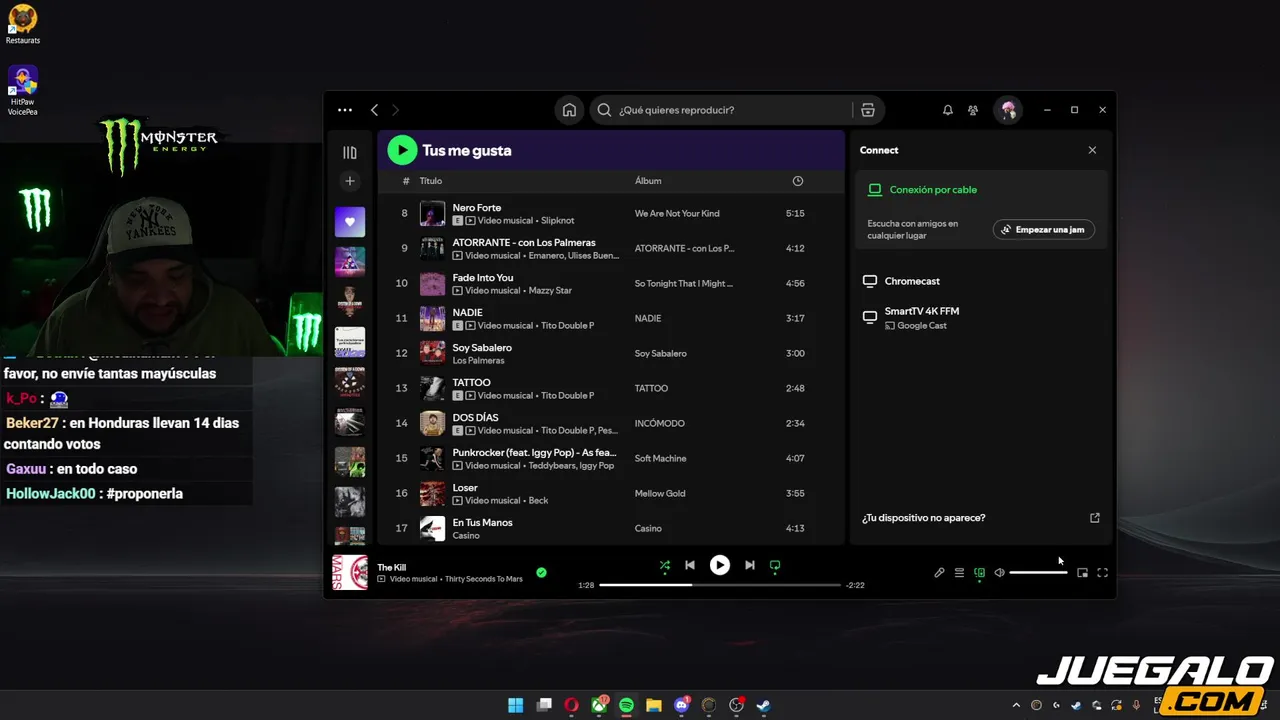Open the notifications bell
The image size is (1280, 720).
pyautogui.click(x=948, y=110)
